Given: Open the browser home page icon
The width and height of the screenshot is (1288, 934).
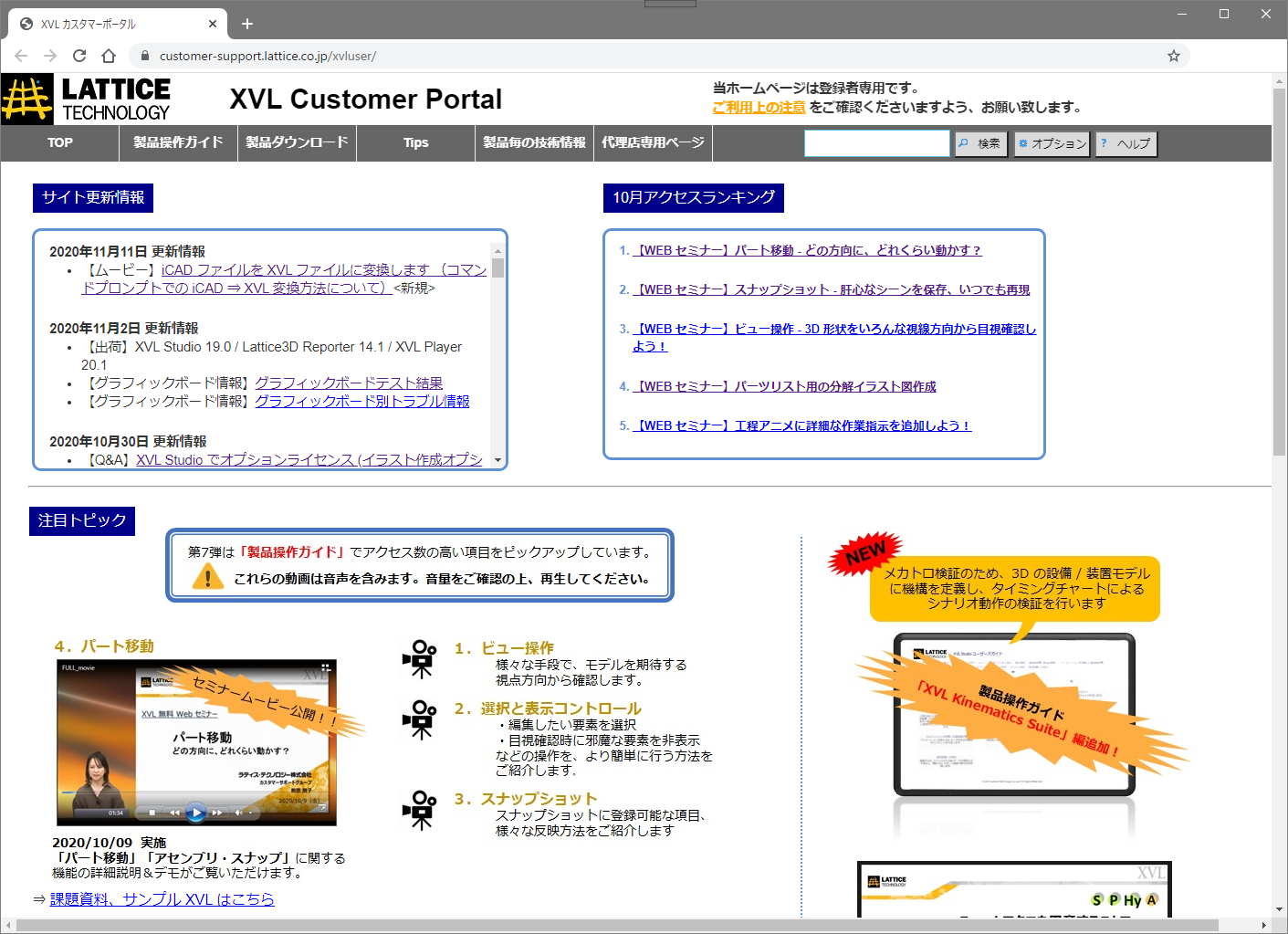Looking at the screenshot, I should [x=109, y=56].
